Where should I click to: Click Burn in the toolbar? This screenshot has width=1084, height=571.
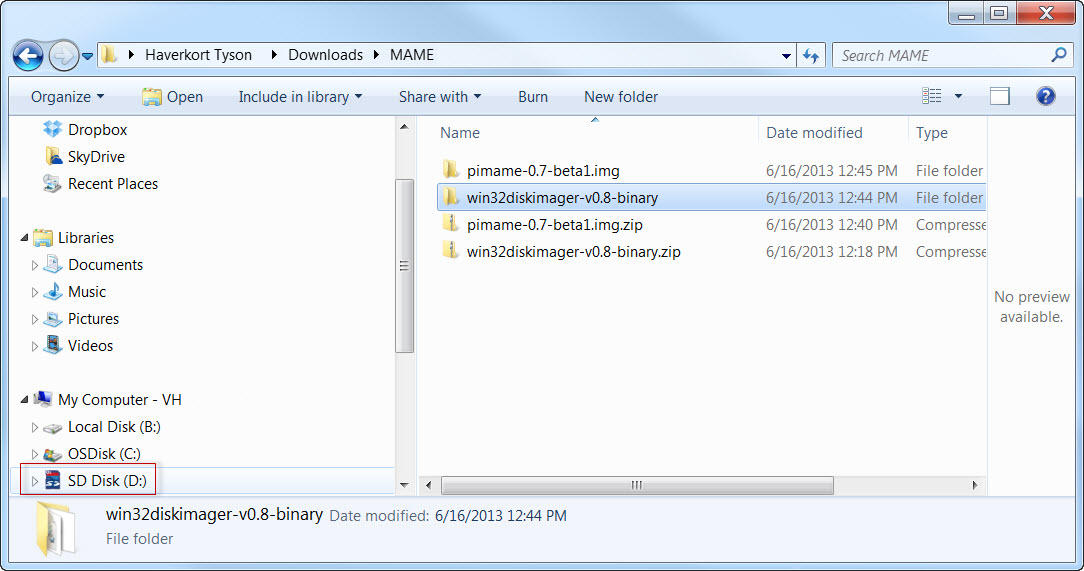[x=533, y=97]
